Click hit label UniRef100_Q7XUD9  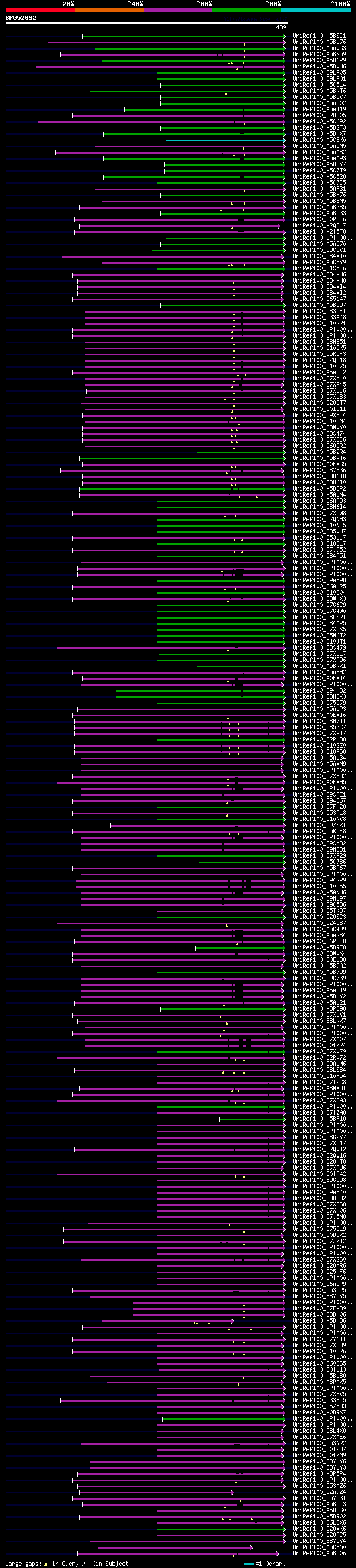[319, 1345]
